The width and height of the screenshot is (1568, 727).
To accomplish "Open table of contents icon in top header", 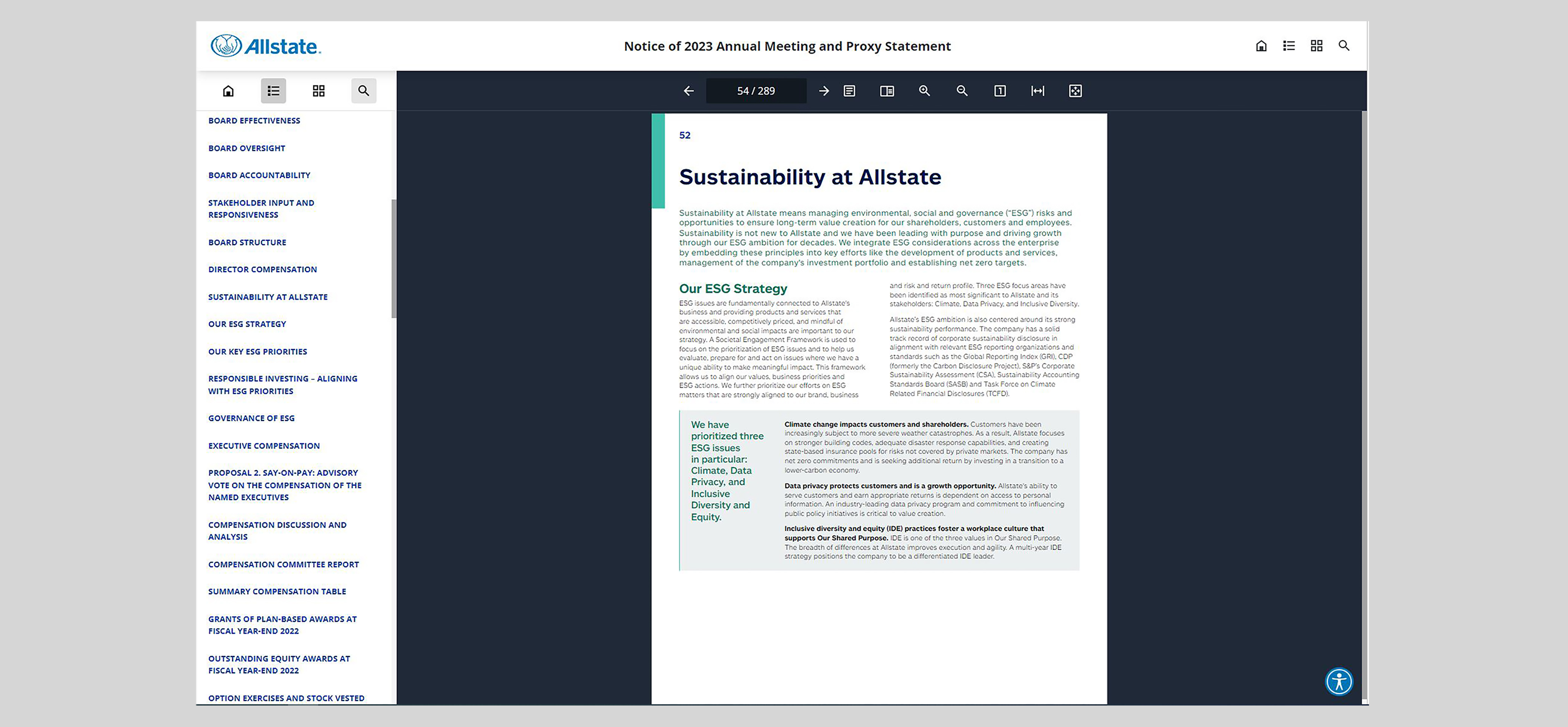I will point(1289,46).
